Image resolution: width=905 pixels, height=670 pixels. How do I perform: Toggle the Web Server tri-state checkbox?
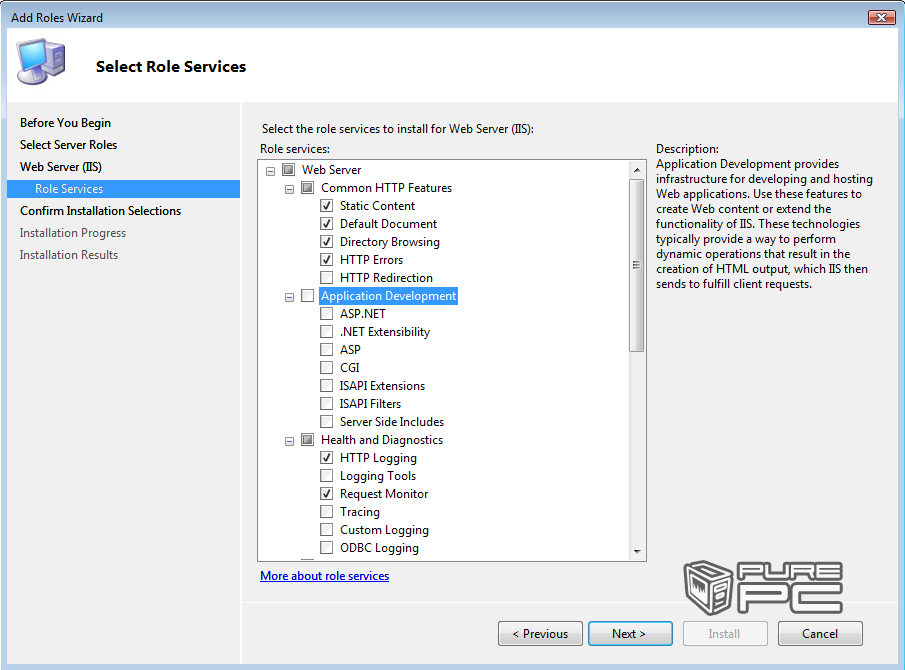point(289,170)
